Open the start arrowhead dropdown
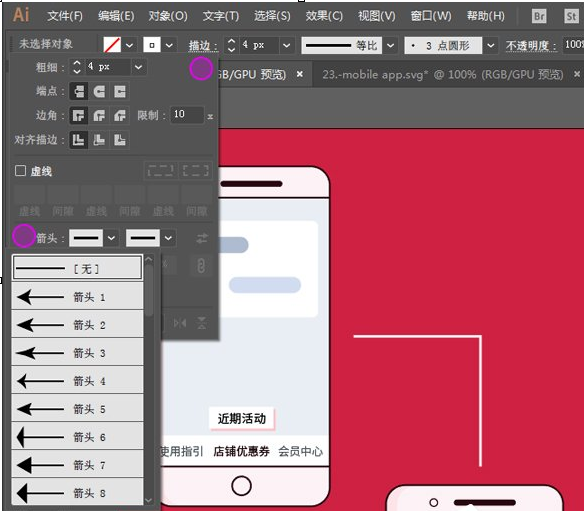Image resolution: width=584 pixels, height=511 pixels. click(x=111, y=238)
